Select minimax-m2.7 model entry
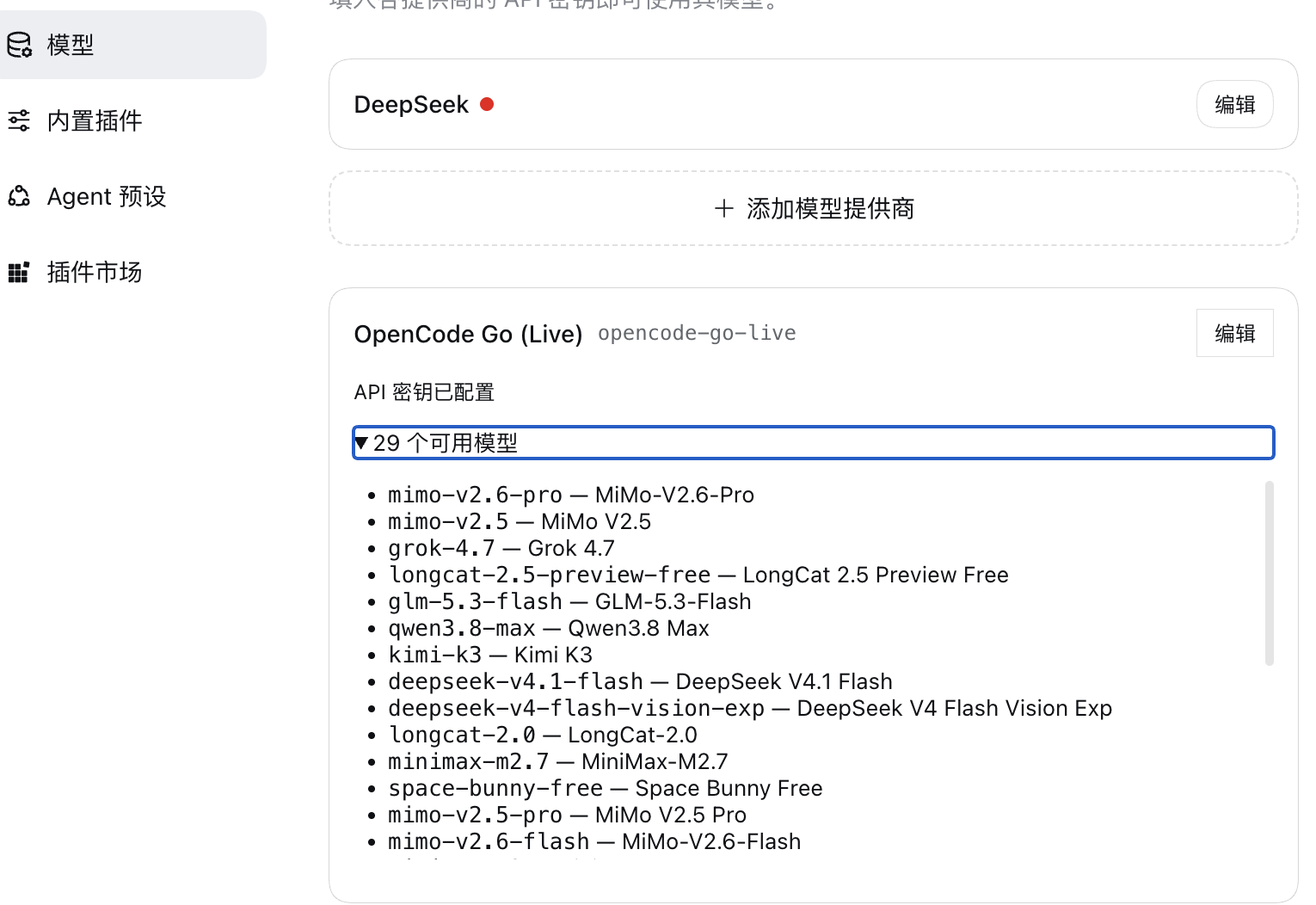This screenshot has height=905, width=1316. click(x=558, y=761)
